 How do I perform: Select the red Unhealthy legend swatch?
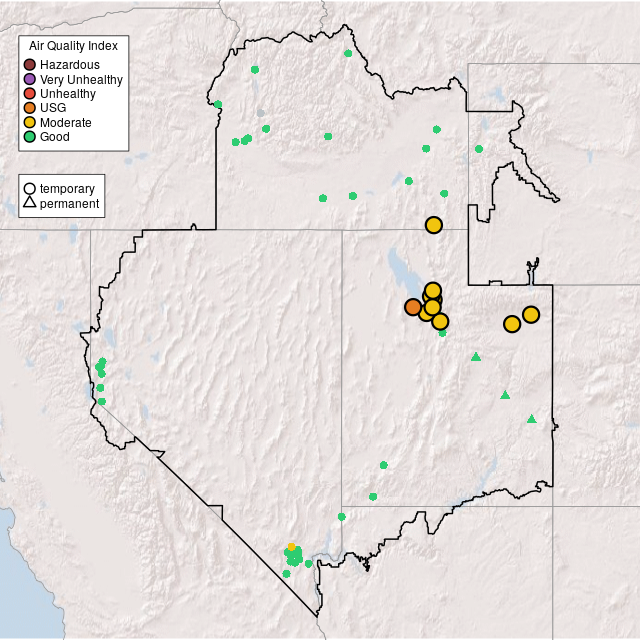pyautogui.click(x=30, y=93)
